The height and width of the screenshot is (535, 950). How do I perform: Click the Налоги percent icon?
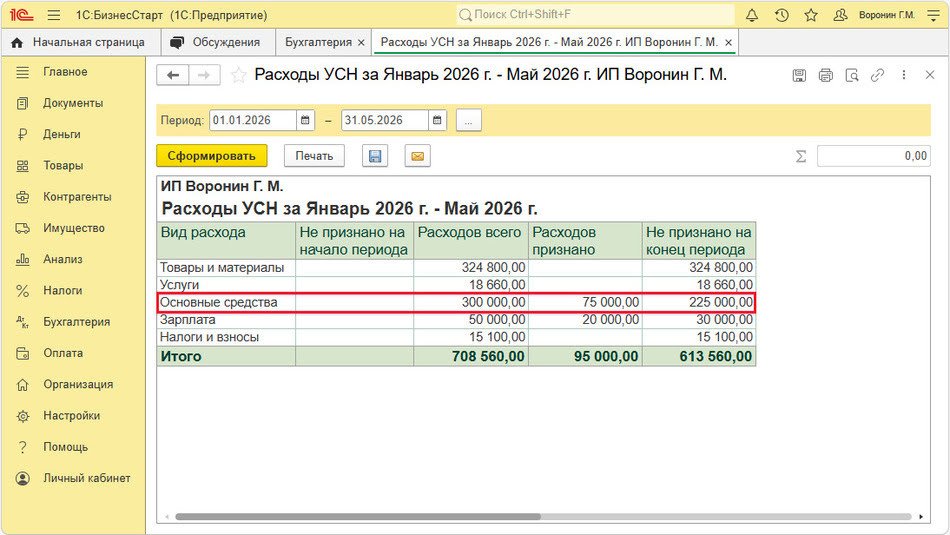22,291
